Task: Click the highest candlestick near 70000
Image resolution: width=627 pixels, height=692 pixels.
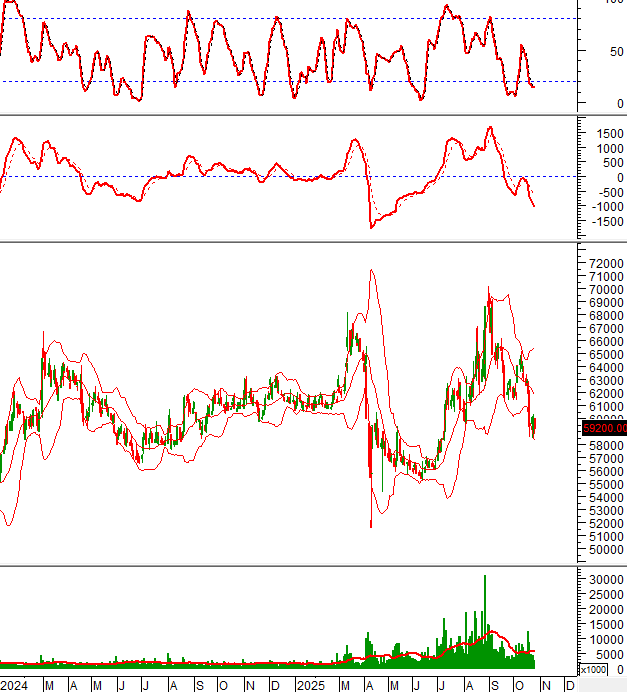Action: [489, 293]
